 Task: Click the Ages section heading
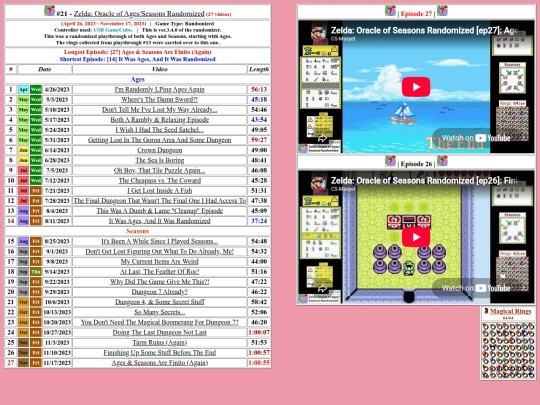pos(137,80)
